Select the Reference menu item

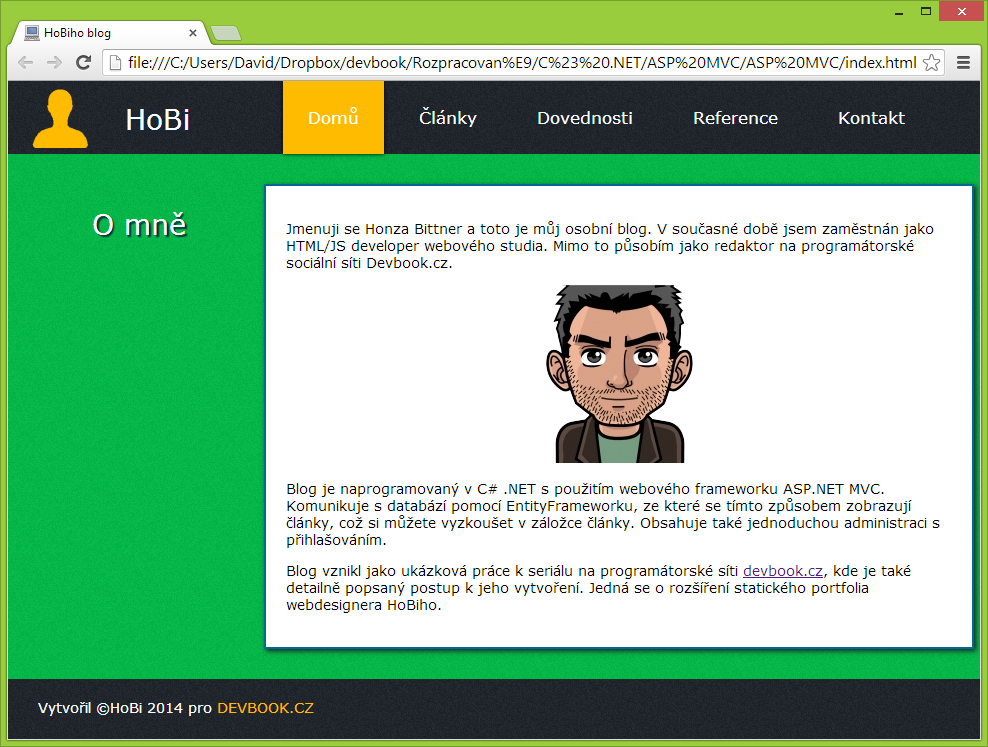(x=735, y=117)
